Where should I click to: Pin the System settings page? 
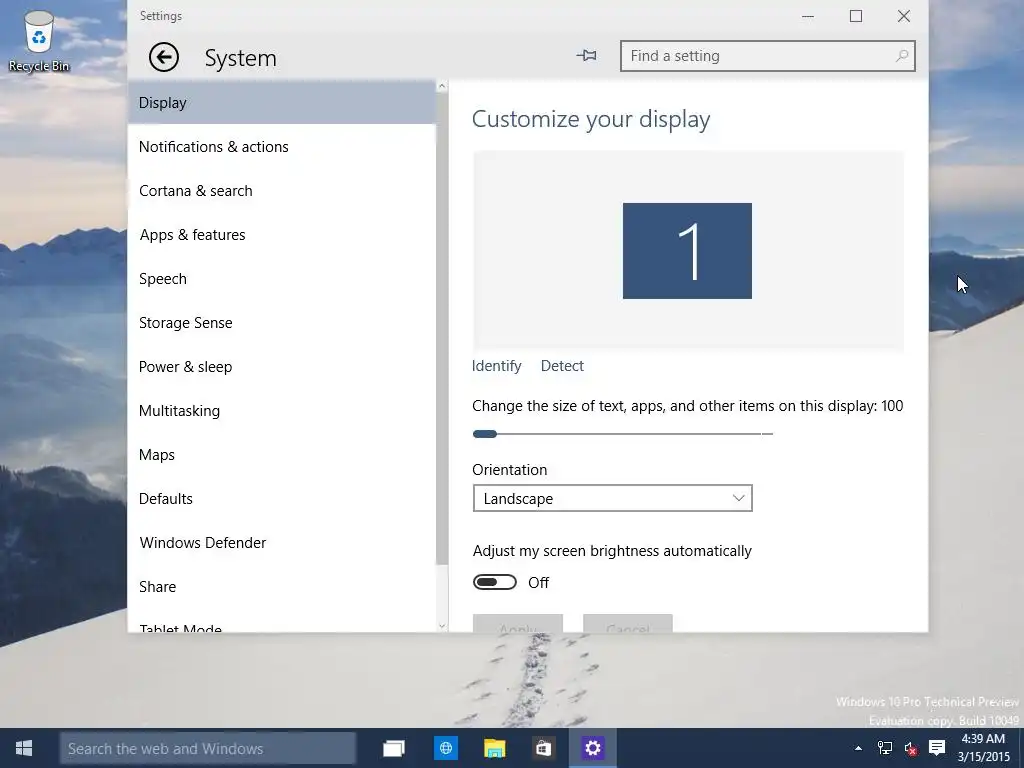tap(586, 56)
